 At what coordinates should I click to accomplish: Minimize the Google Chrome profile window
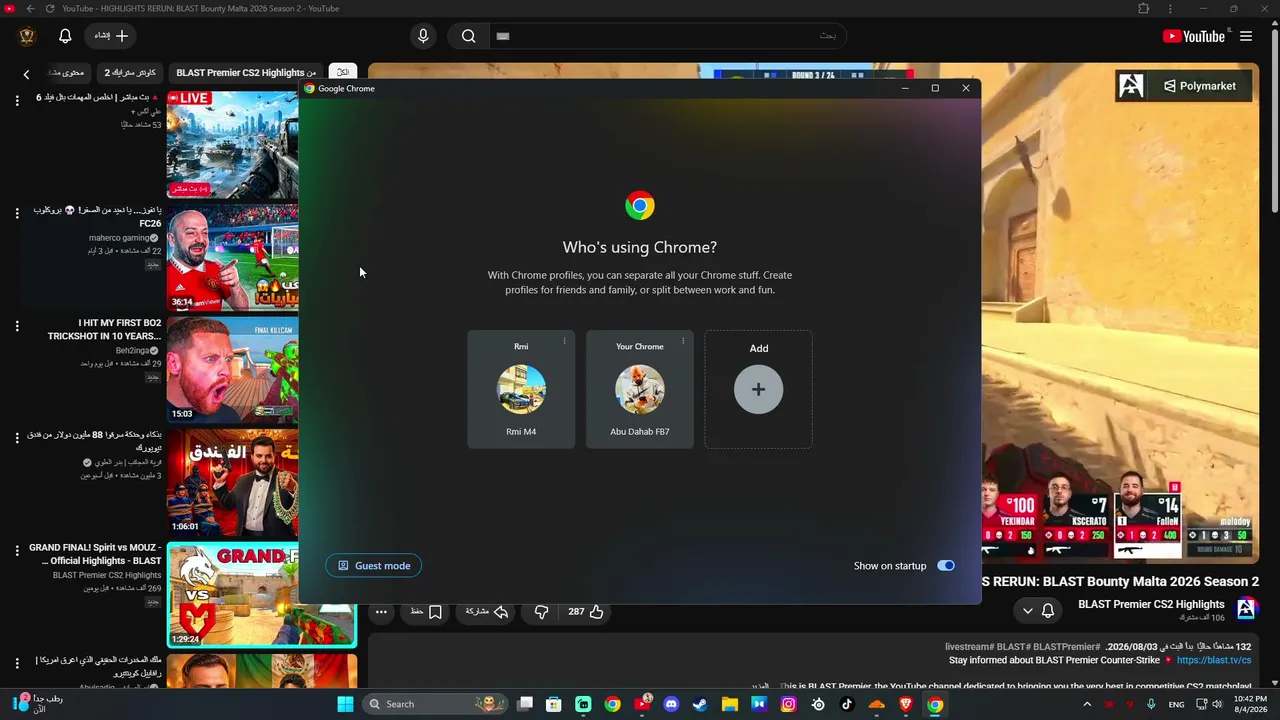click(x=905, y=88)
